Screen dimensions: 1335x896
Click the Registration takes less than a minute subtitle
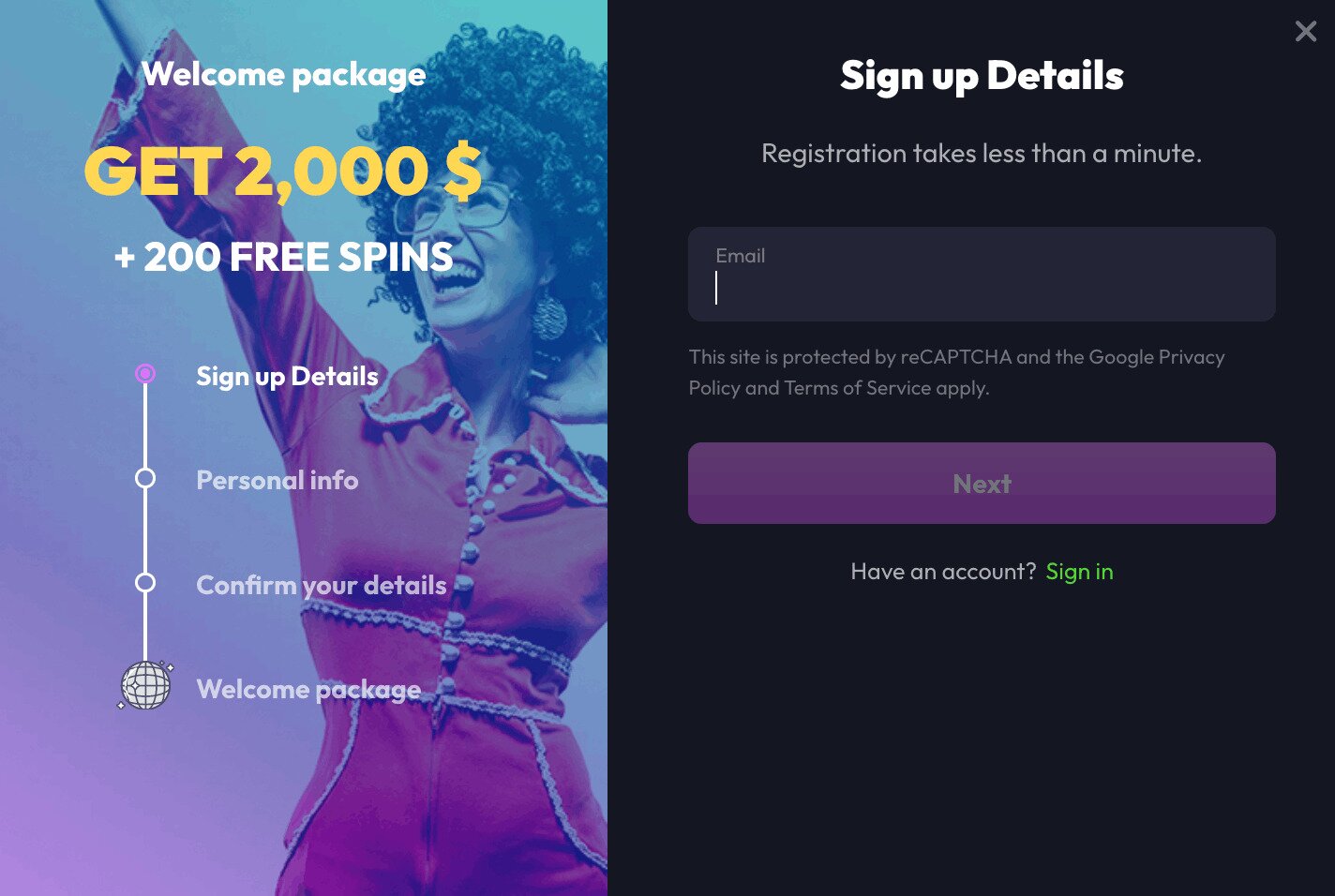(981, 154)
